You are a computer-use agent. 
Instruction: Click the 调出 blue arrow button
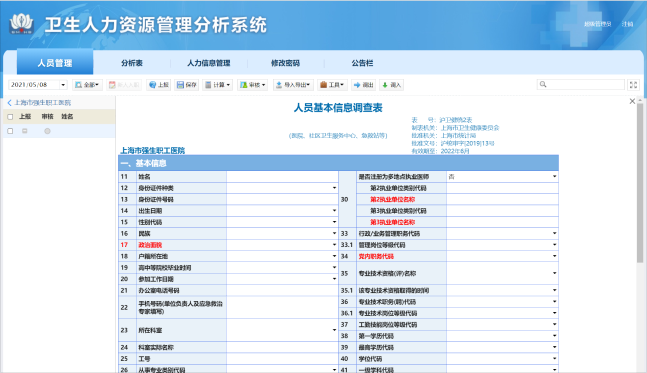click(364, 85)
